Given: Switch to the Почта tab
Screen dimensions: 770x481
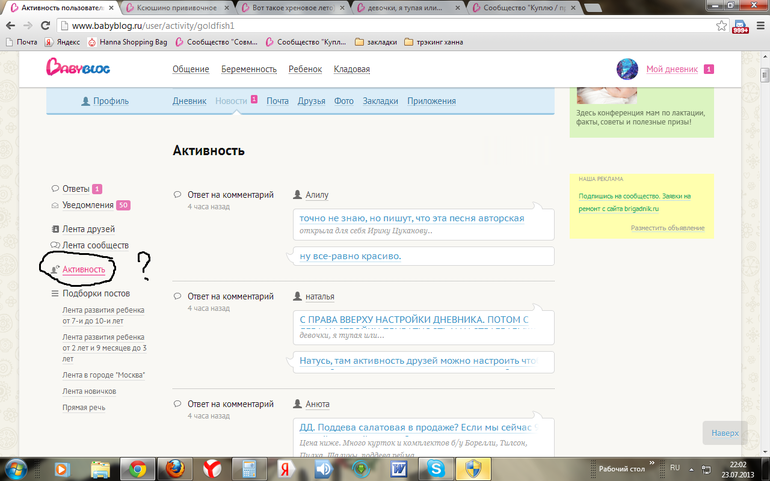Looking at the screenshot, I should click(x=277, y=101).
